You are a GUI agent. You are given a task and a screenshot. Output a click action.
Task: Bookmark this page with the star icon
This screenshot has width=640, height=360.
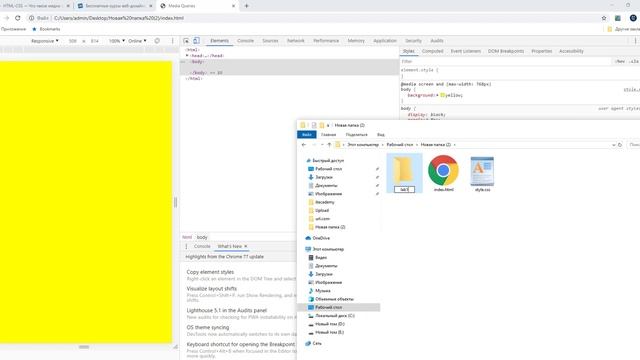point(604,18)
